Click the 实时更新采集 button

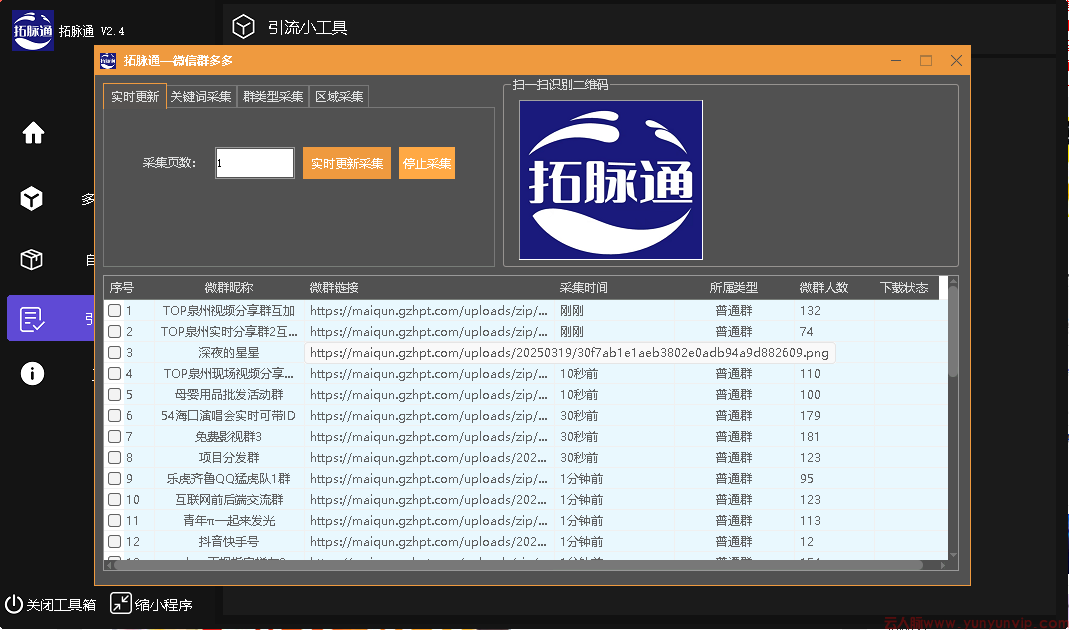pyautogui.click(x=347, y=163)
